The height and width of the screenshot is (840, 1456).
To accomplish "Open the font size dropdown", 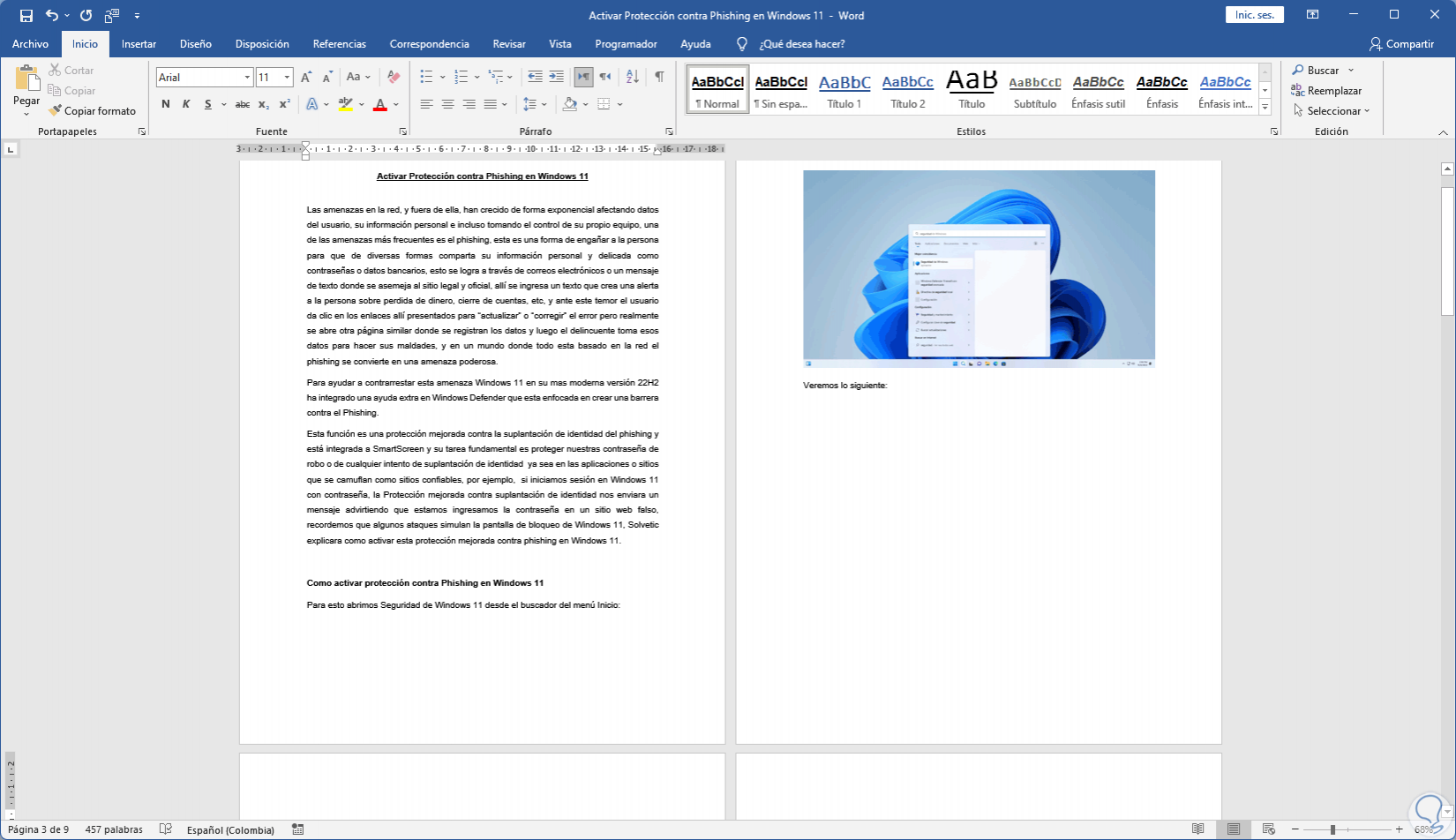I will tap(287, 78).
